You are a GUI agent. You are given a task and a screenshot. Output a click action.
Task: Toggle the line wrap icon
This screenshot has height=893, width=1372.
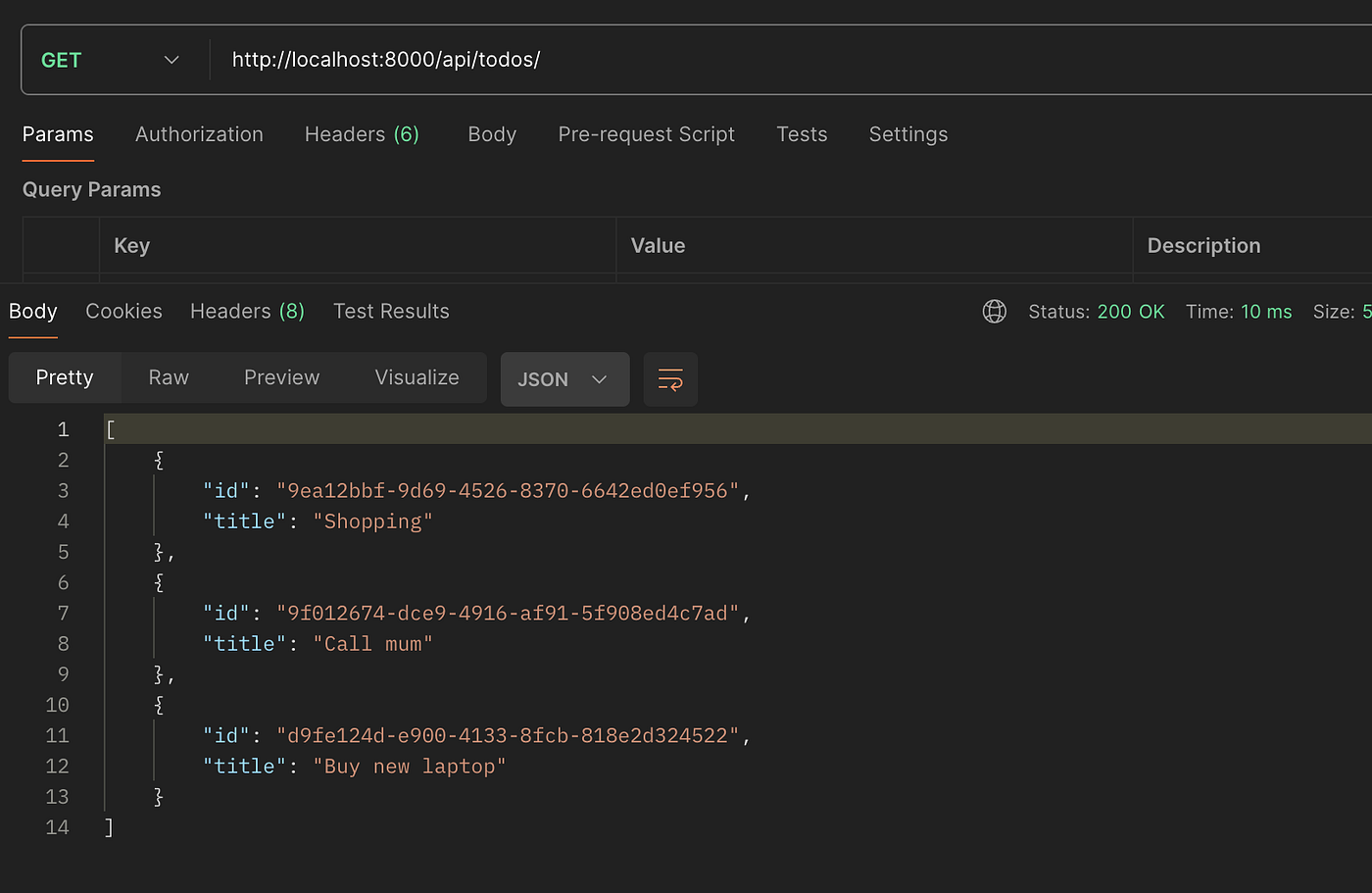pyautogui.click(x=670, y=379)
